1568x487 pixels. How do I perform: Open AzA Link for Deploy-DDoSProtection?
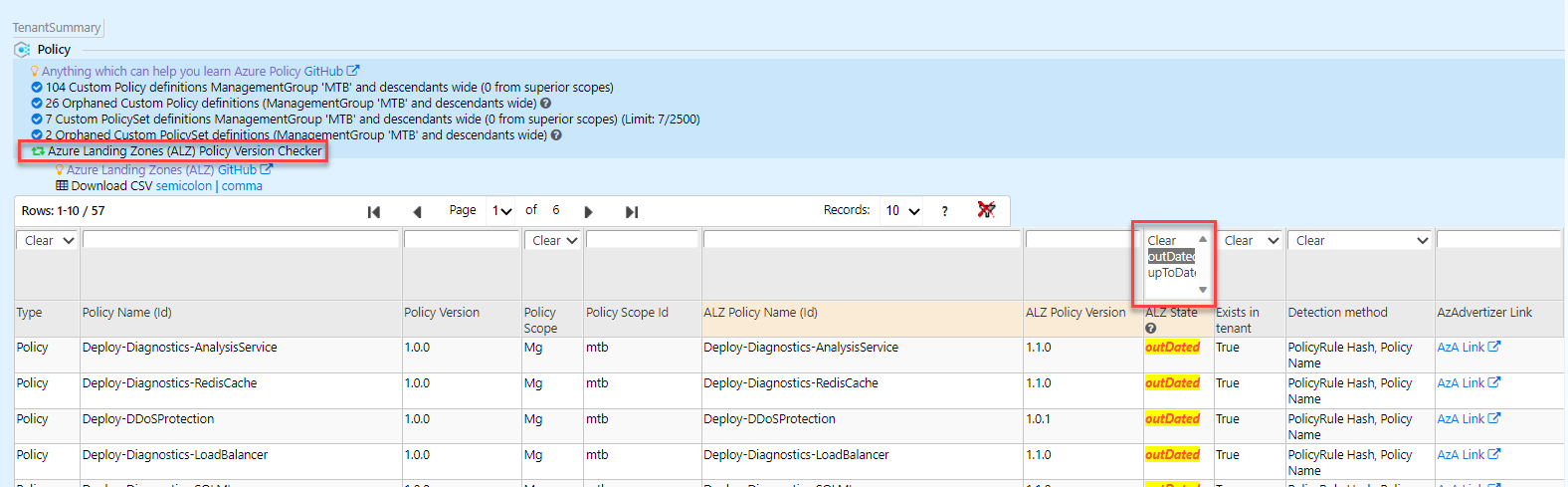point(1469,419)
